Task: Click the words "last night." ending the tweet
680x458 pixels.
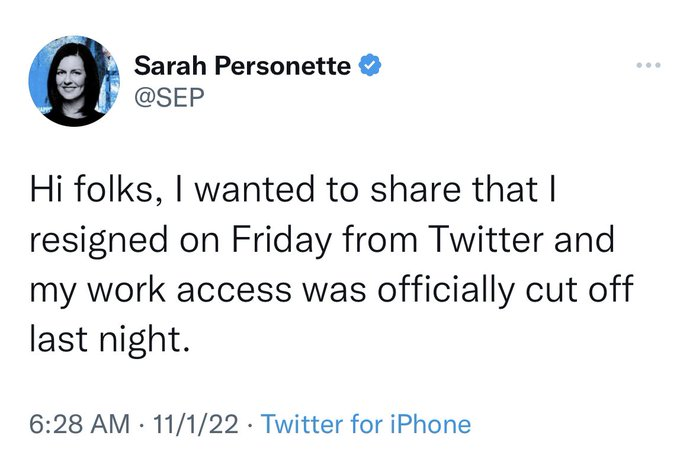Action: tap(108, 341)
